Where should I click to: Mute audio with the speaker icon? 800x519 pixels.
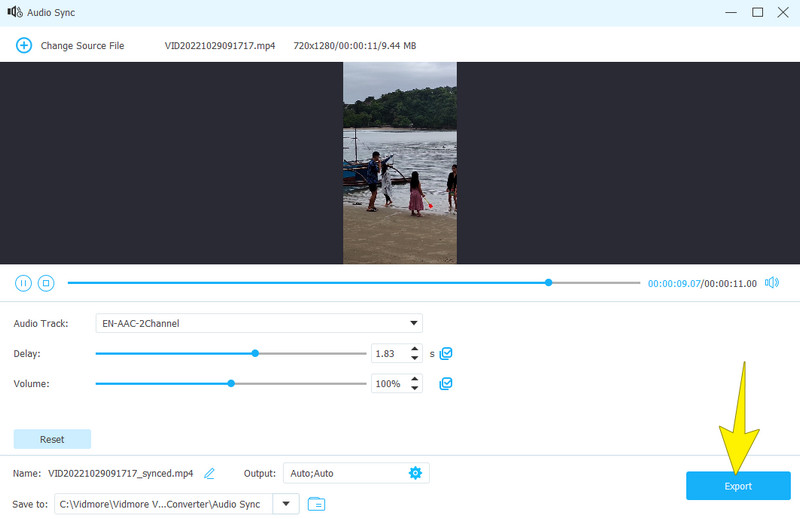[x=772, y=283]
